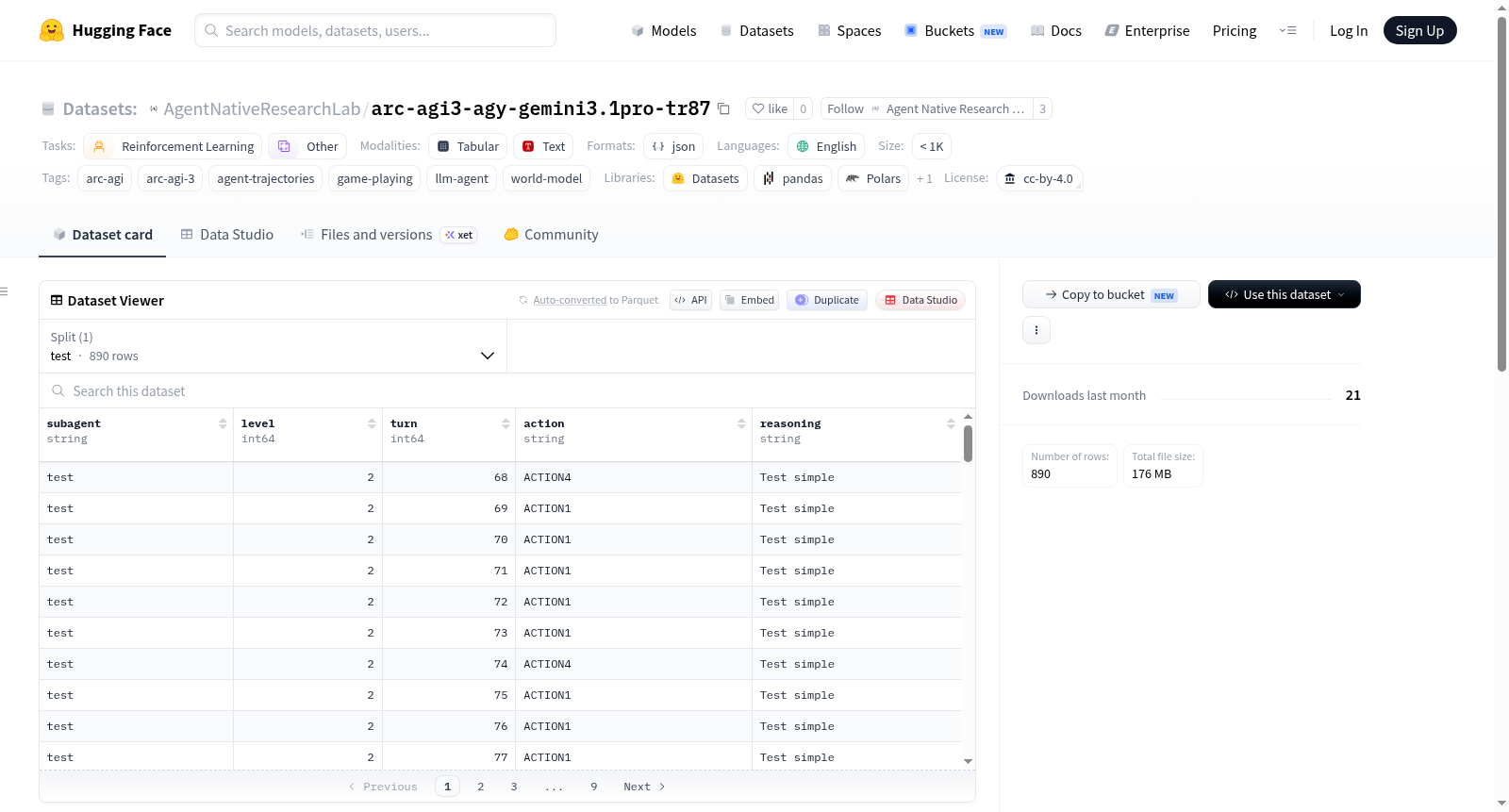Click Next page in pagination

point(644,787)
